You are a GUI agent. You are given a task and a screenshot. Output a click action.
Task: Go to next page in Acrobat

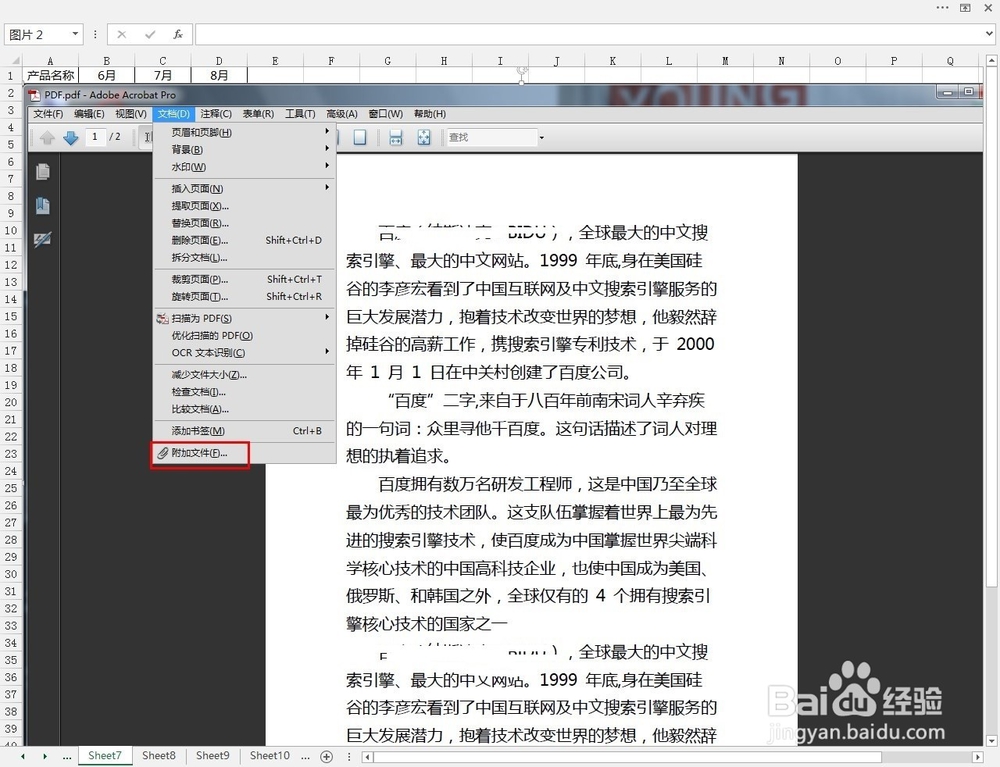tap(71, 137)
